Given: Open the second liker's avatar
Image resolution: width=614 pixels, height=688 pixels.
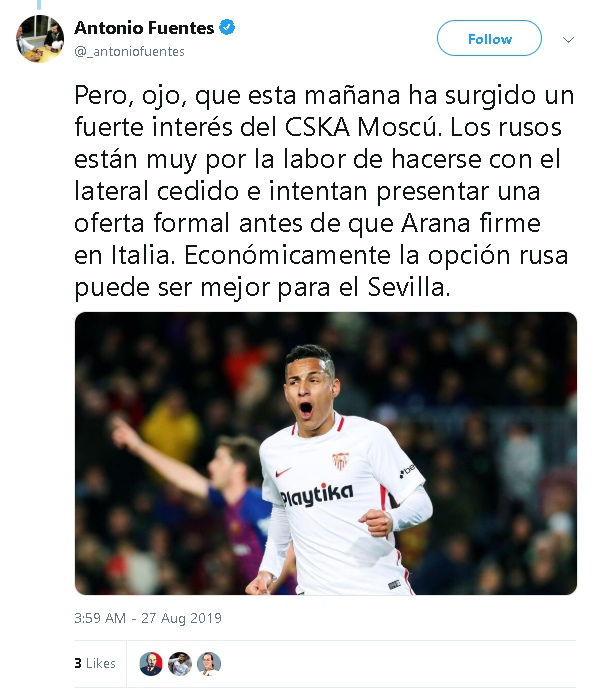Looking at the screenshot, I should coord(180,663).
